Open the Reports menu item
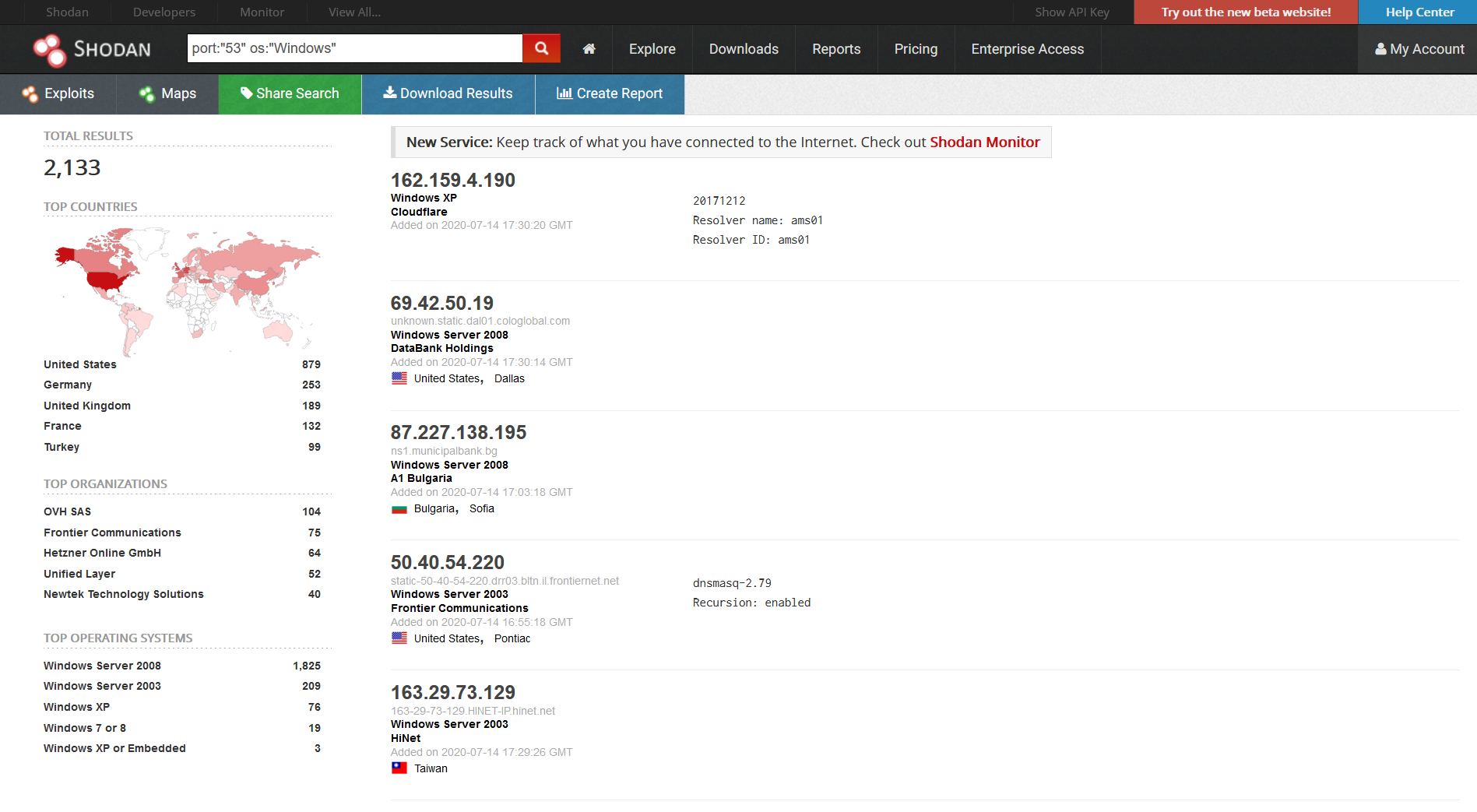1477x812 pixels. [x=836, y=49]
